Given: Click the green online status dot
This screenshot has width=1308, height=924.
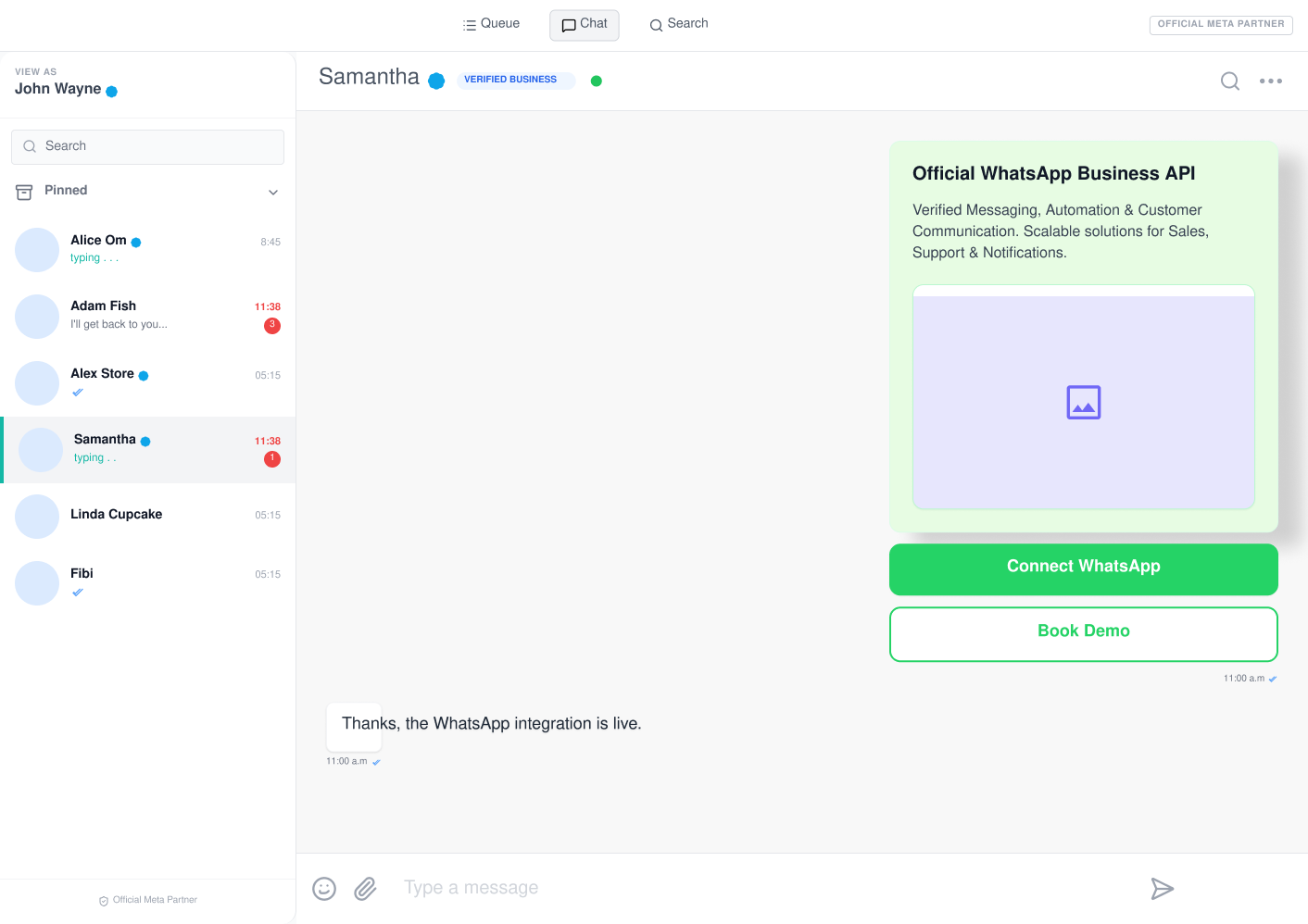Looking at the screenshot, I should (x=597, y=81).
